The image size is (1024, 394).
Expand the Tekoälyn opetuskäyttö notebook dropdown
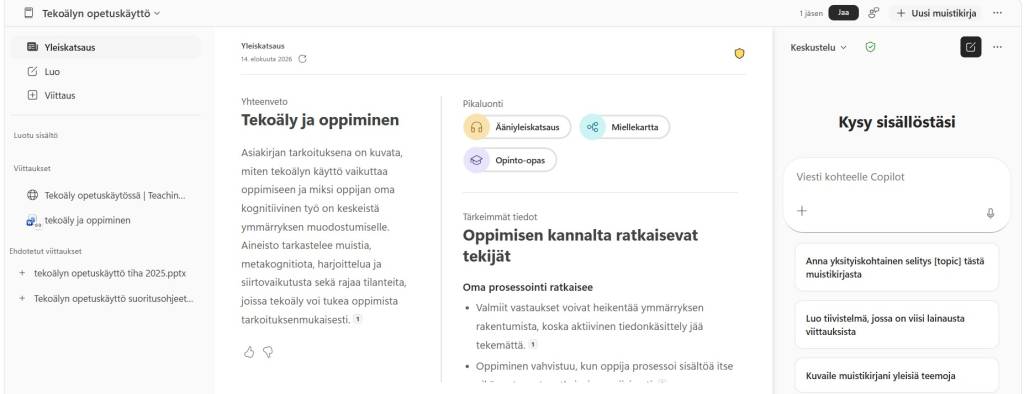(101, 13)
